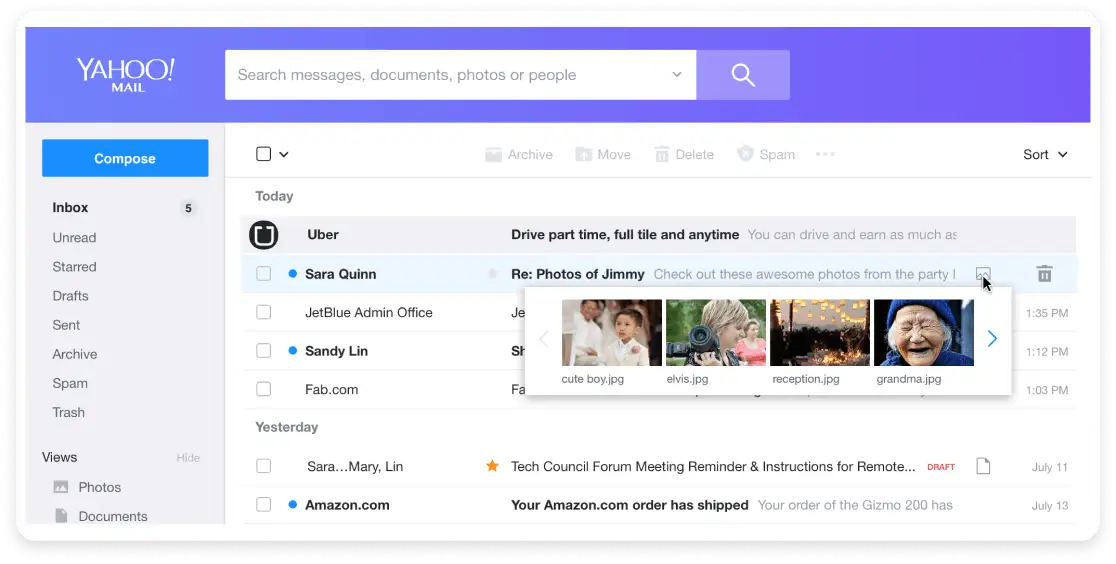Screen dimensions: 1116x564
Task: Open the more actions ellipsis menu
Action: pos(825,154)
